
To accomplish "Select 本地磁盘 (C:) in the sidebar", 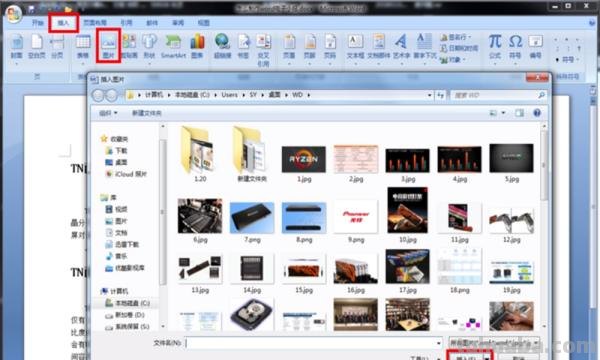I will (x=127, y=303).
